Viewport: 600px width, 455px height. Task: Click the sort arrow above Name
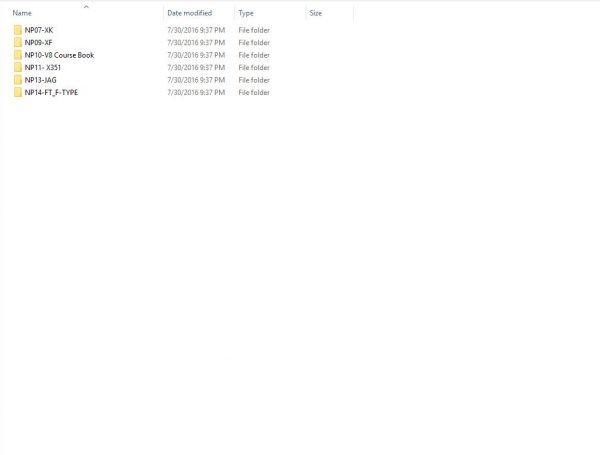coord(86,7)
